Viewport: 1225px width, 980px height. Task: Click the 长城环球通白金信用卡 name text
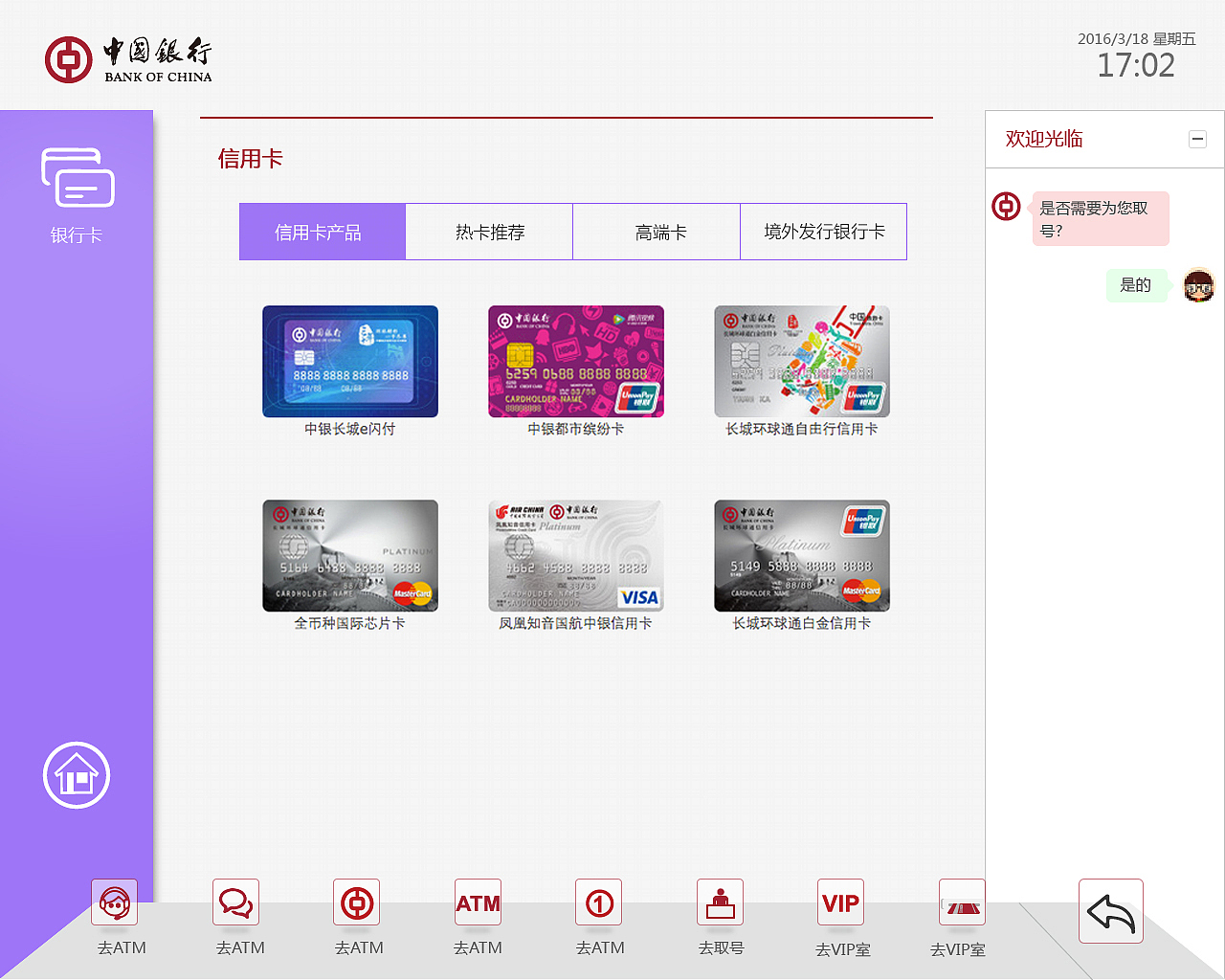802,623
